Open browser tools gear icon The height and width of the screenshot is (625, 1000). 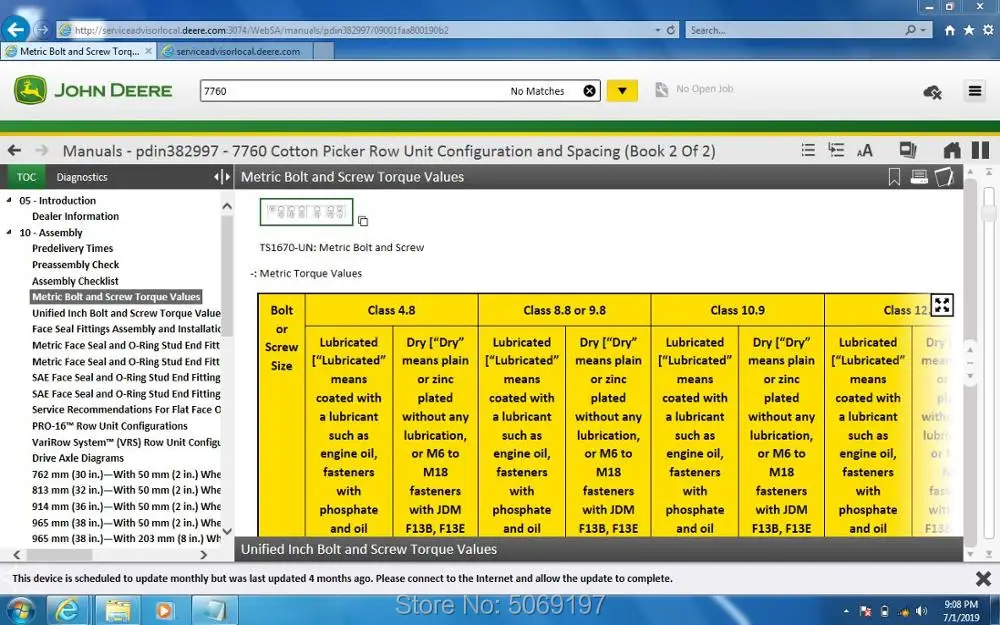[x=988, y=30]
